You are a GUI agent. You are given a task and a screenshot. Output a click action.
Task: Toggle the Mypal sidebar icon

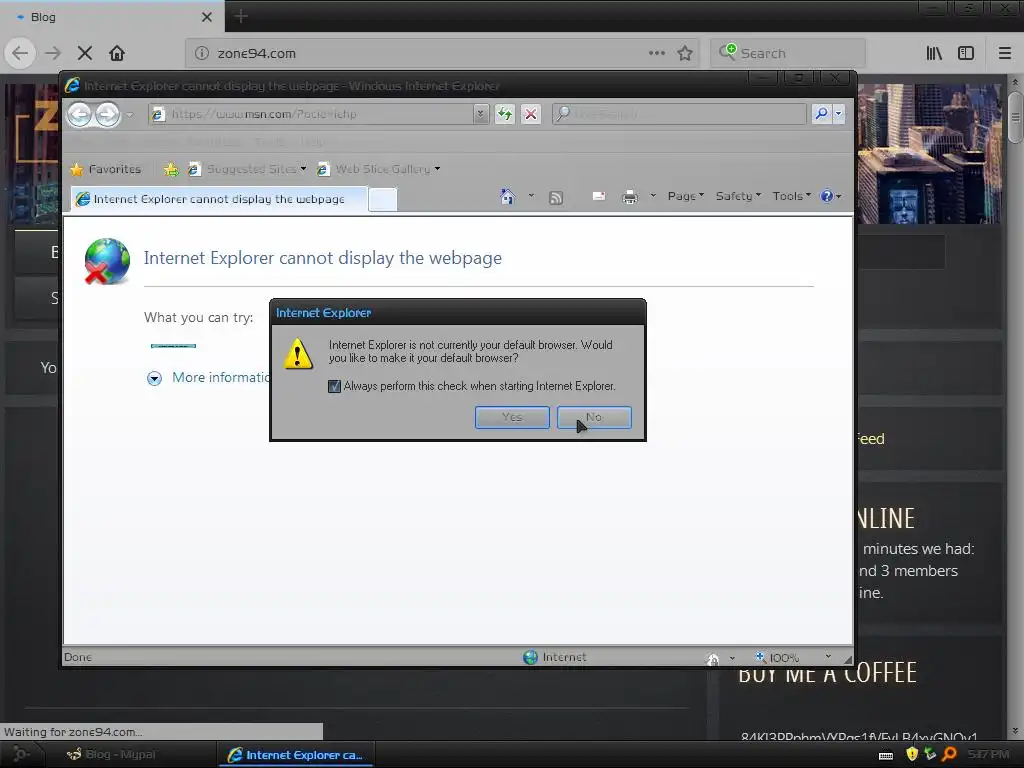click(x=966, y=53)
